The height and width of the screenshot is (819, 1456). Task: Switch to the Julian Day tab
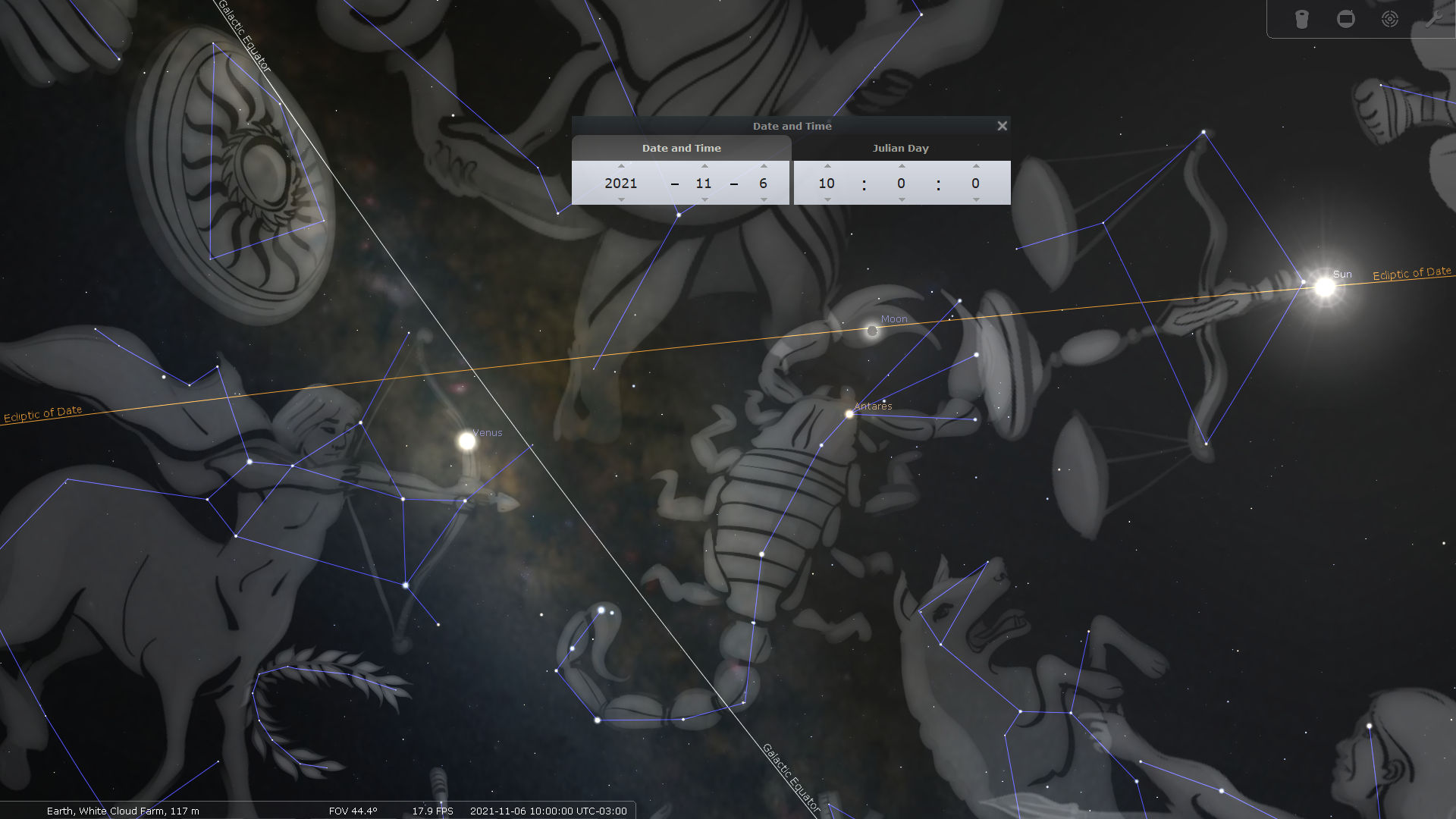(x=901, y=148)
